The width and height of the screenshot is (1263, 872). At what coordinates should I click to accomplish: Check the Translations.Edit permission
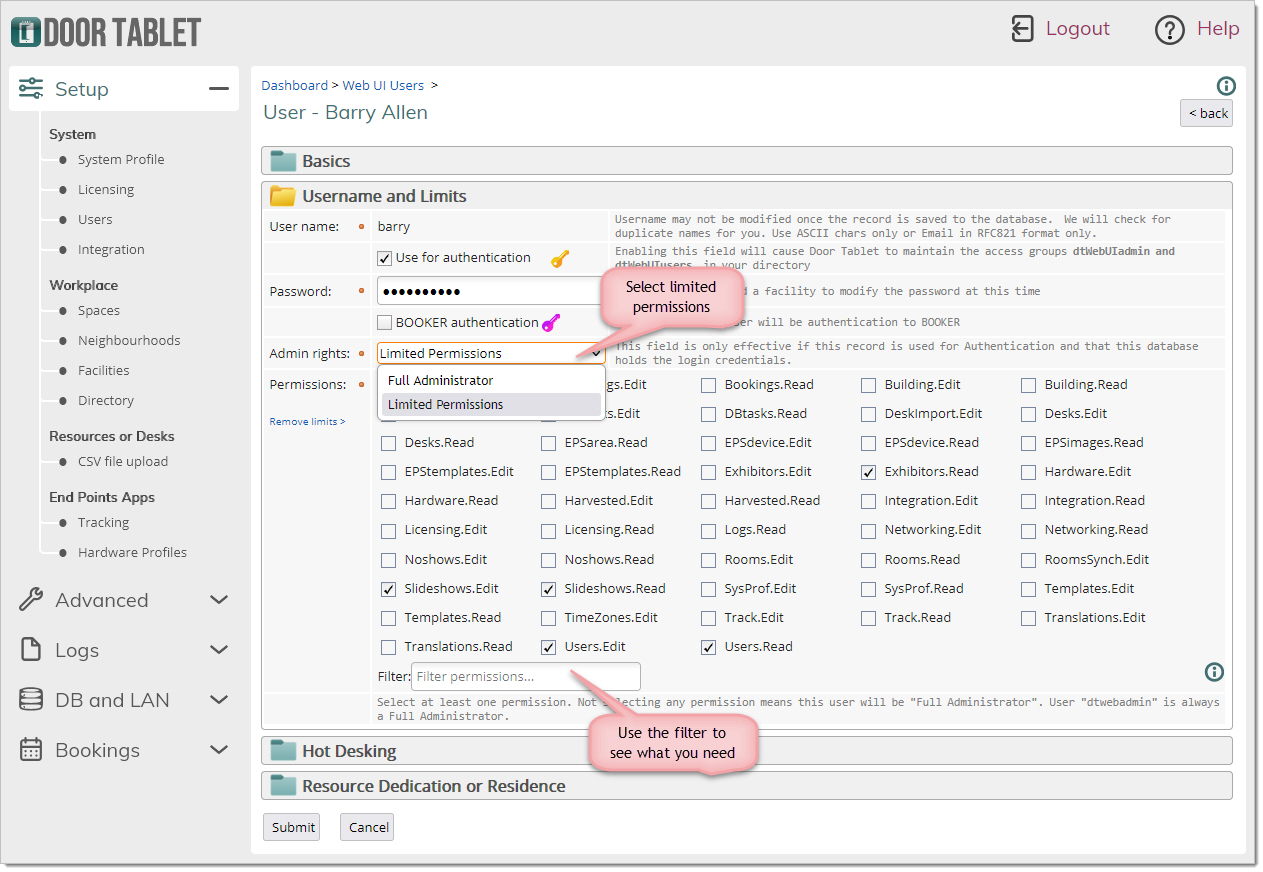pos(1028,618)
